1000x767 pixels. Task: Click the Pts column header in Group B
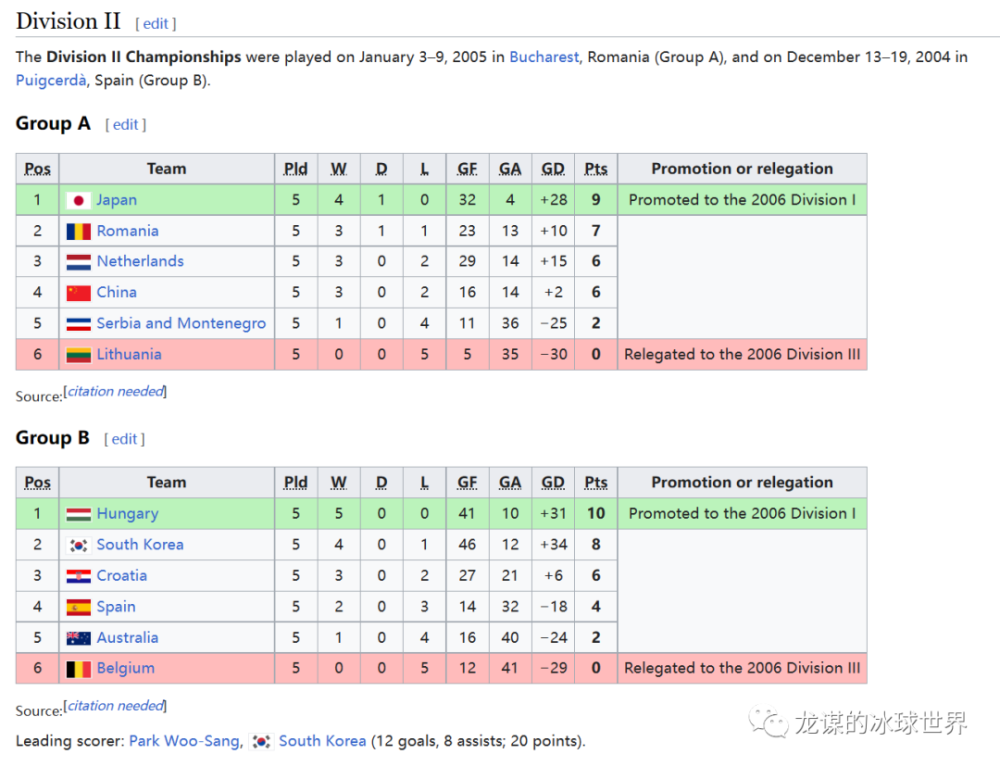click(x=596, y=483)
